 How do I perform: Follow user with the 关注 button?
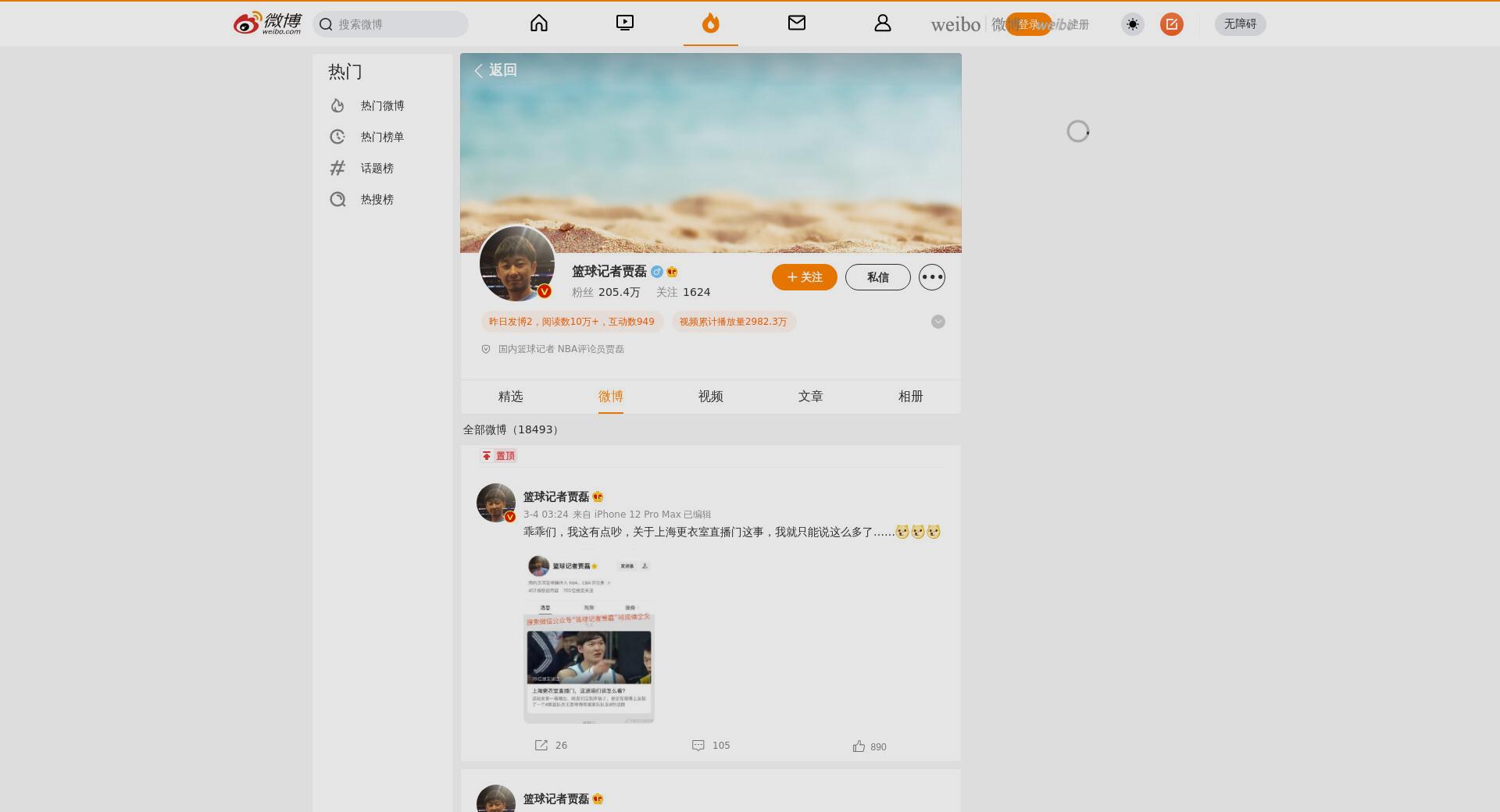click(805, 277)
